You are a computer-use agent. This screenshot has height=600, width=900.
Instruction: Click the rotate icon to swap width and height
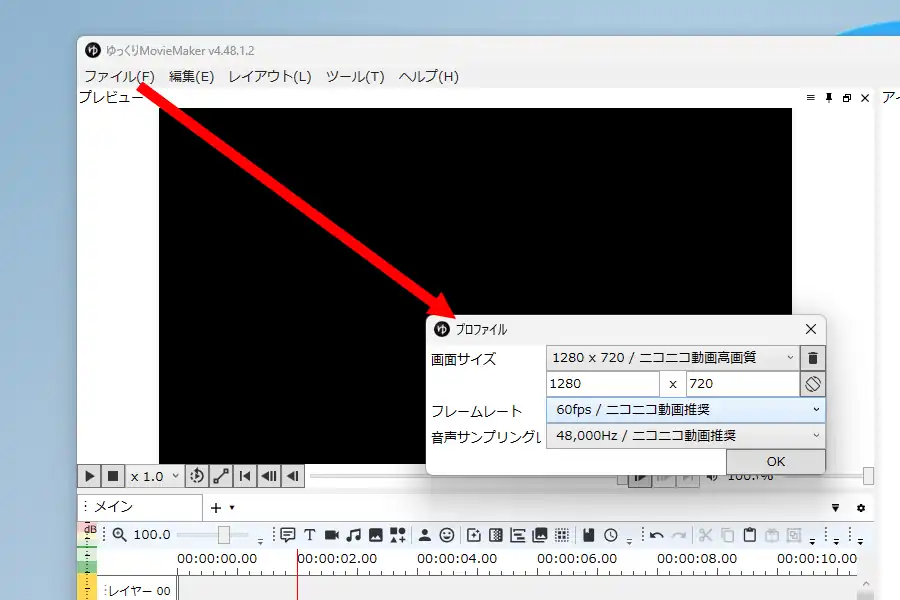pos(813,384)
